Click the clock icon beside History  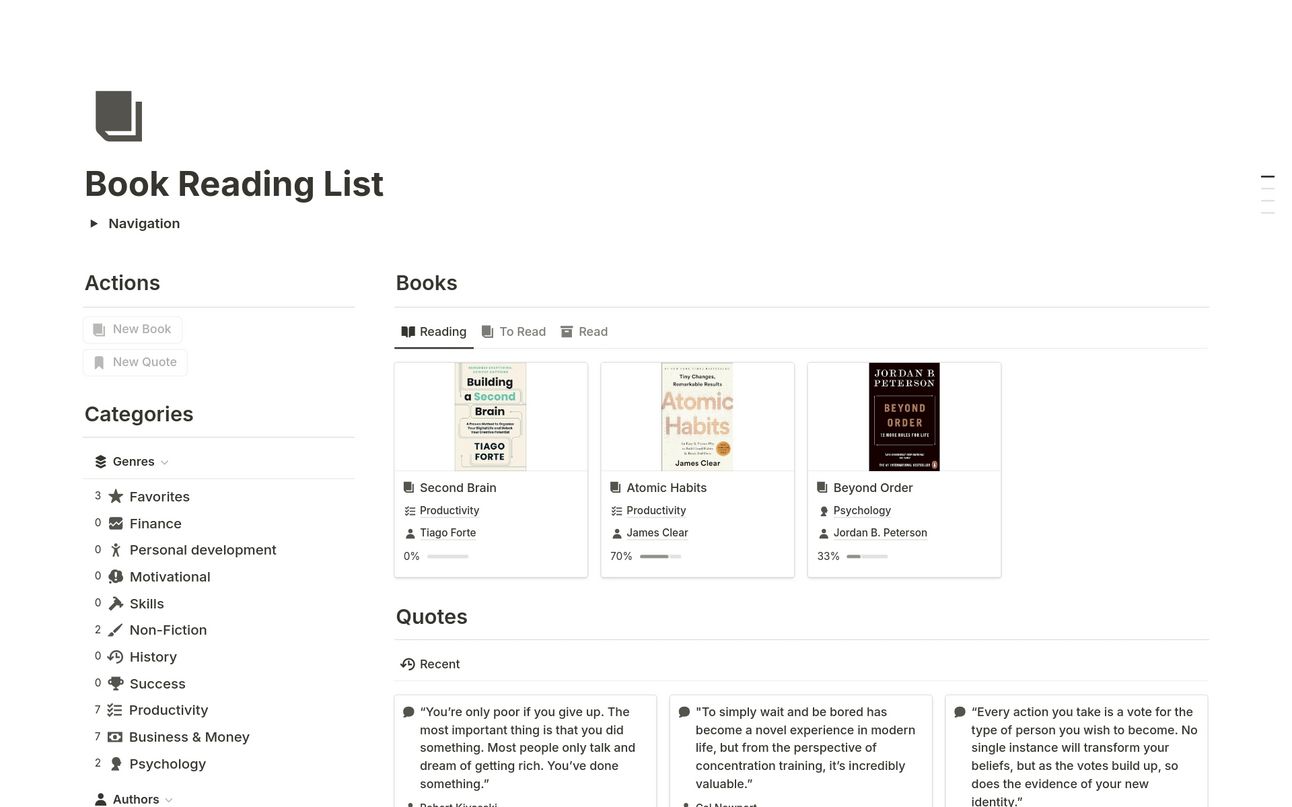116,657
